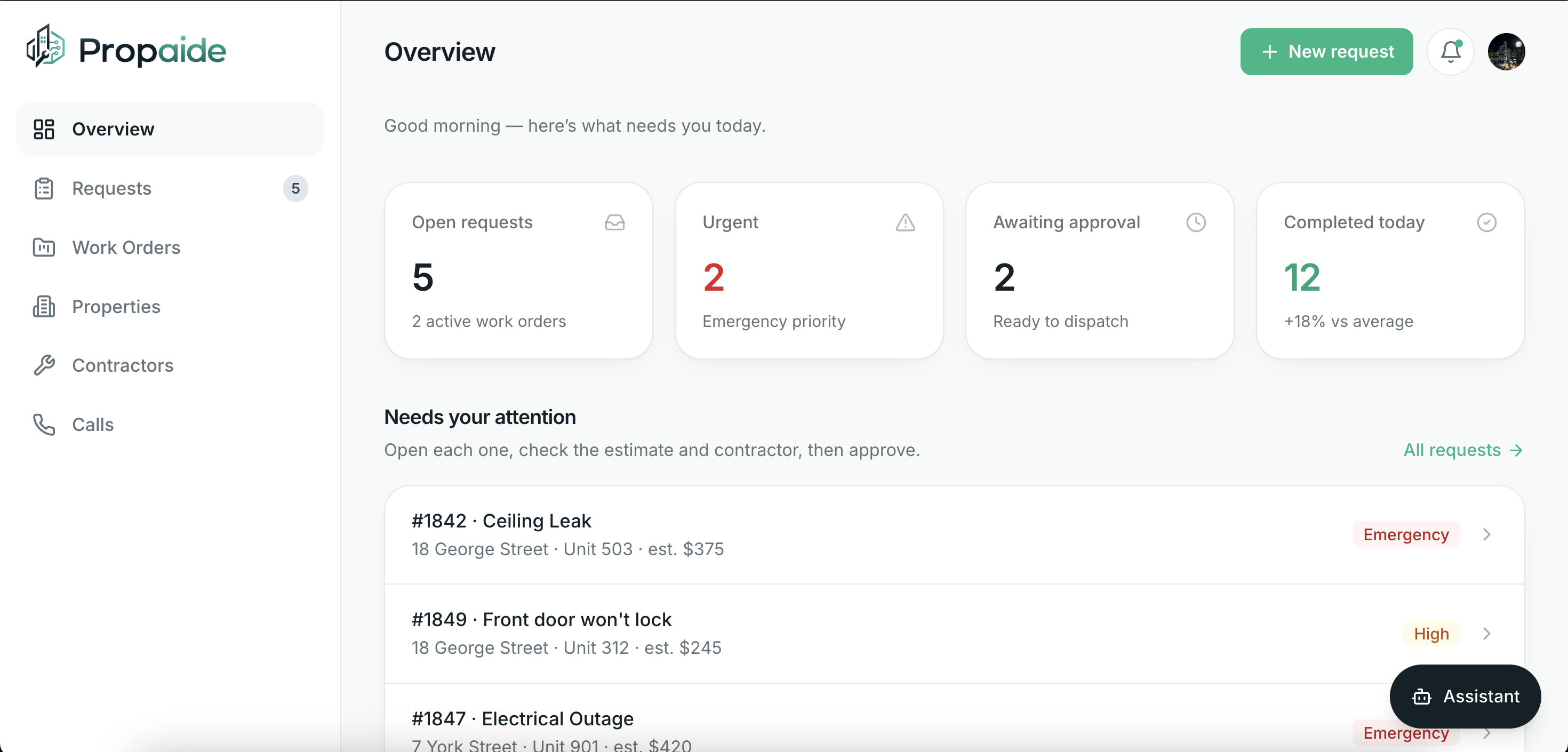Click the checkmark icon on Completed today card

pos(1486,222)
